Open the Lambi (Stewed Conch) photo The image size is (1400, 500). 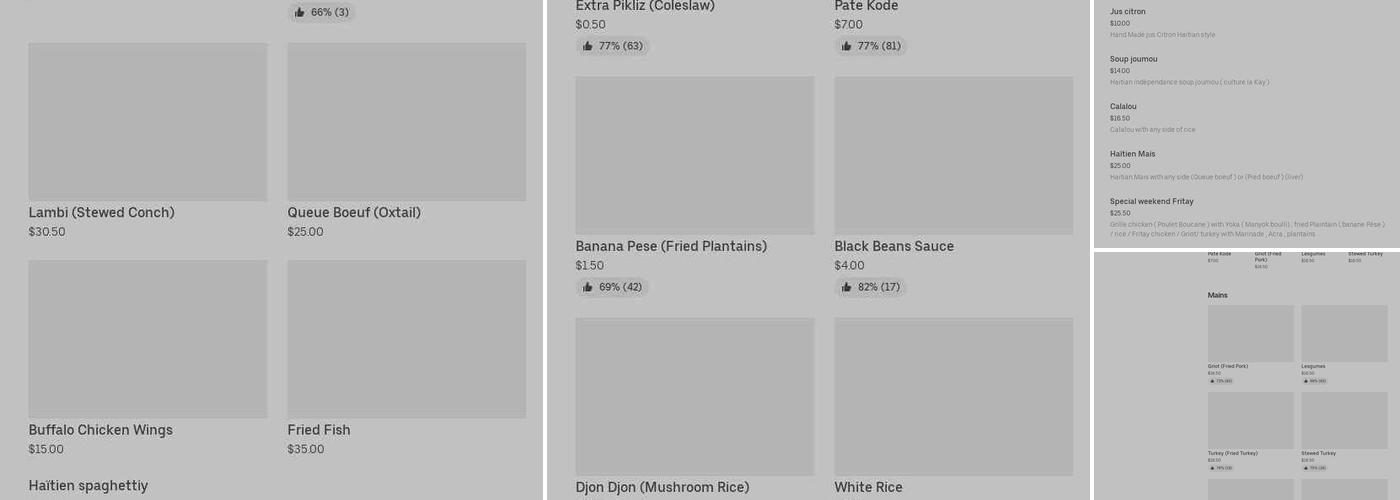pyautogui.click(x=148, y=121)
